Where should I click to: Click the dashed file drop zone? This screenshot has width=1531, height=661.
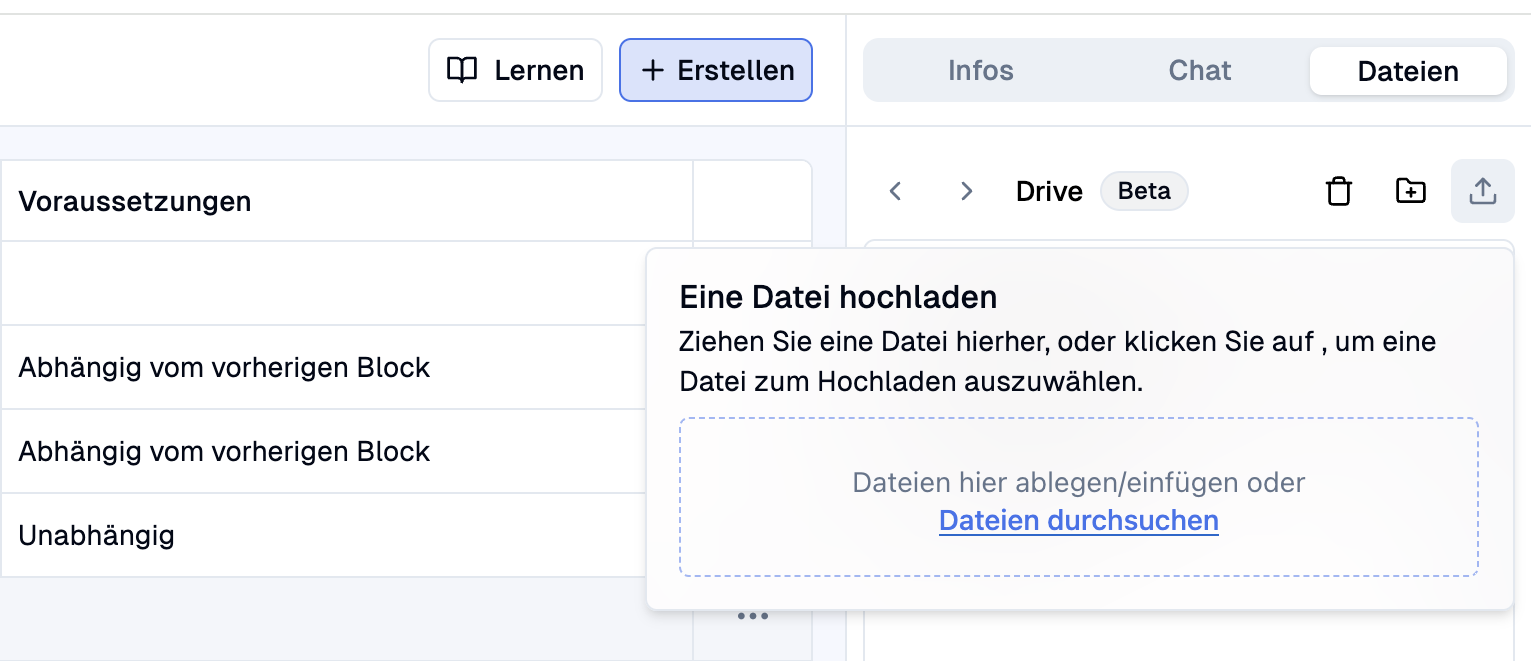1079,497
